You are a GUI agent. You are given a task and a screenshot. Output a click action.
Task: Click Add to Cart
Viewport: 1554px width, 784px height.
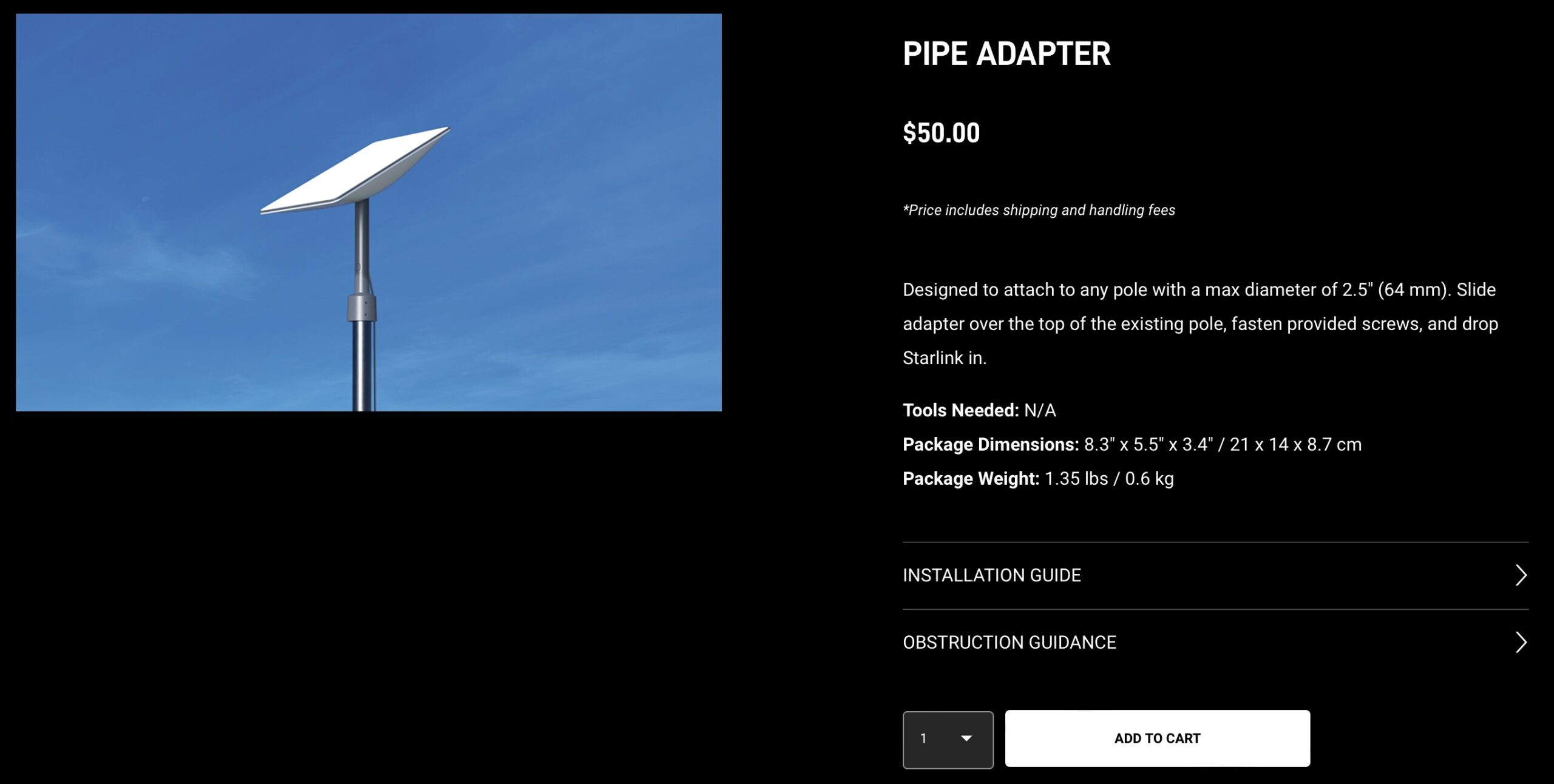(1157, 738)
